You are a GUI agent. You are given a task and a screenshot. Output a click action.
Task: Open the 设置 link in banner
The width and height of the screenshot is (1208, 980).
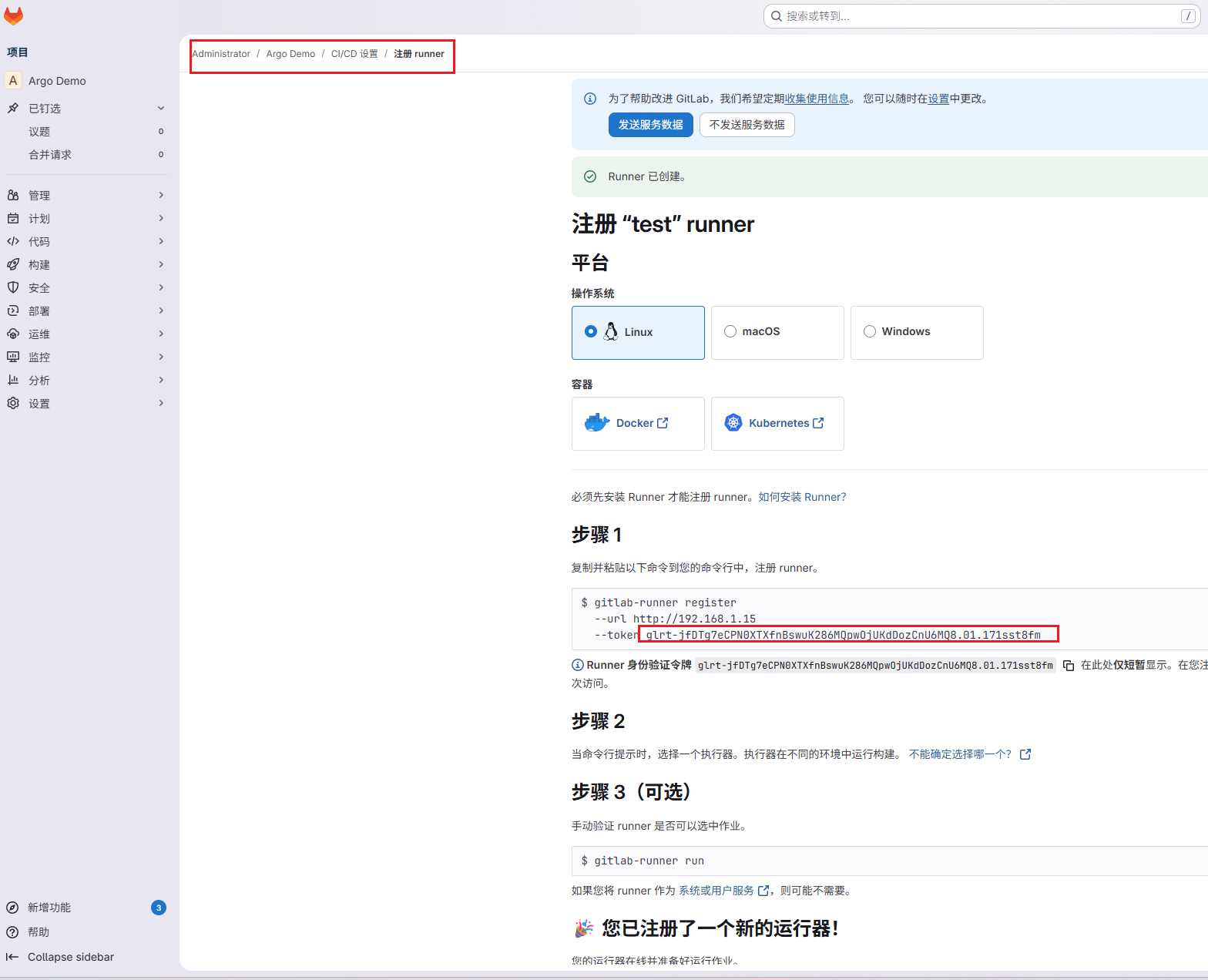938,99
